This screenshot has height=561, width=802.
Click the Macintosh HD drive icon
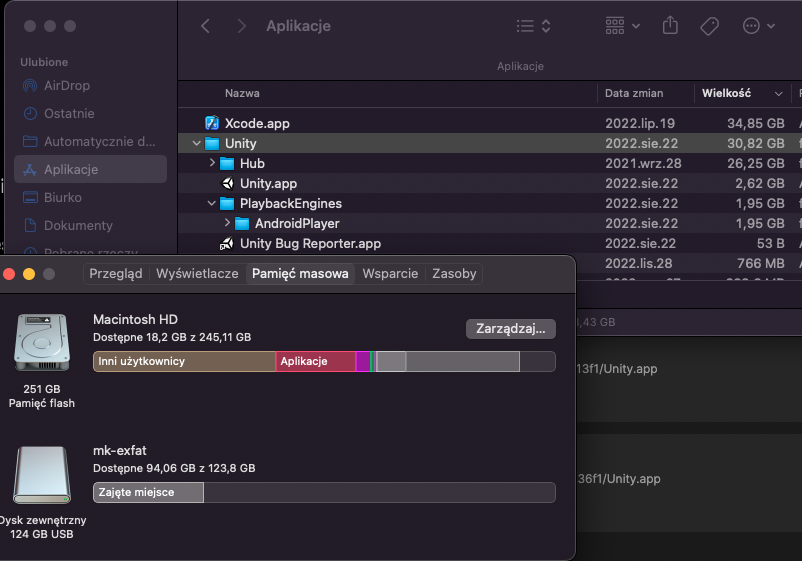click(42, 343)
